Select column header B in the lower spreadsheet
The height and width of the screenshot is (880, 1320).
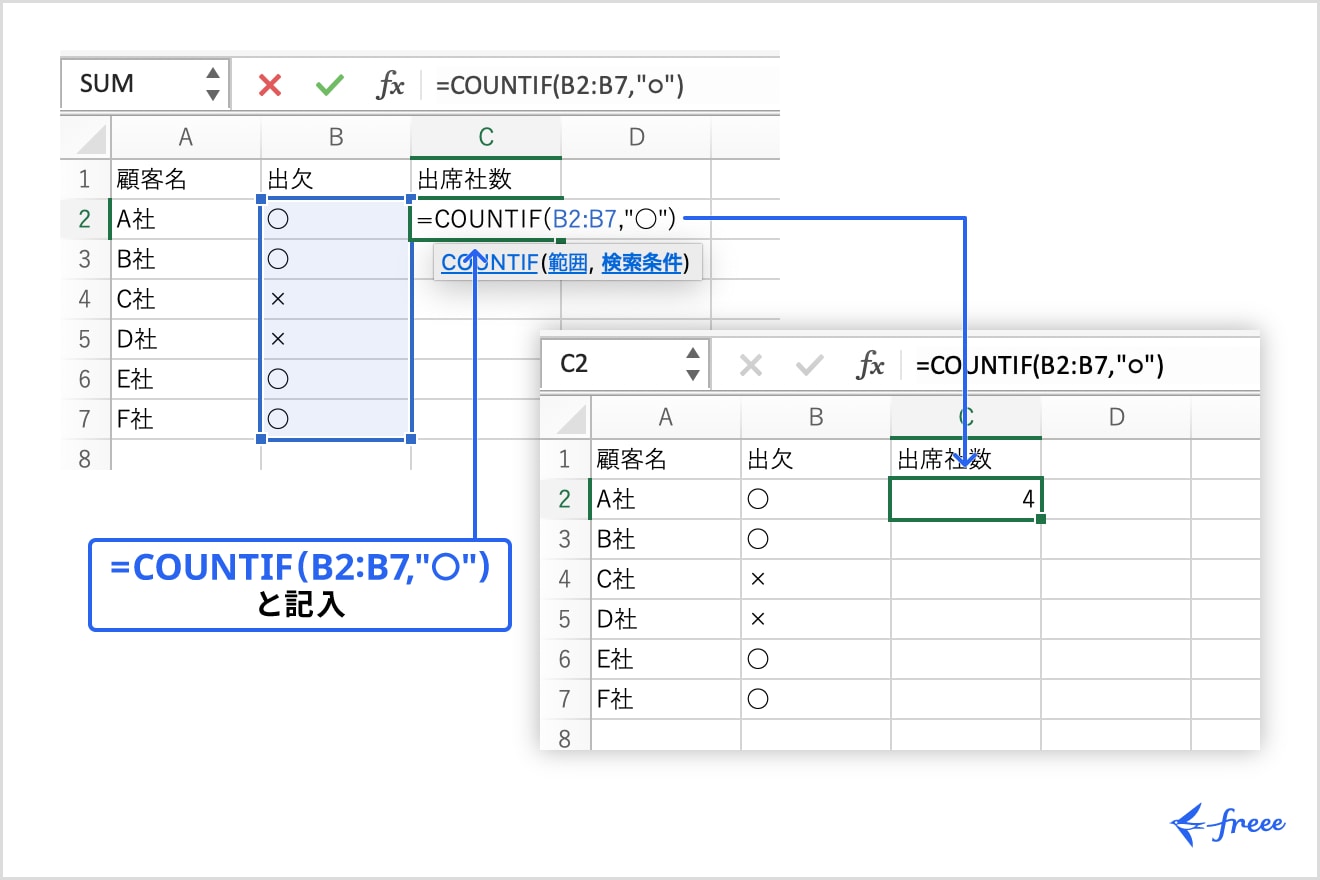tap(816, 417)
